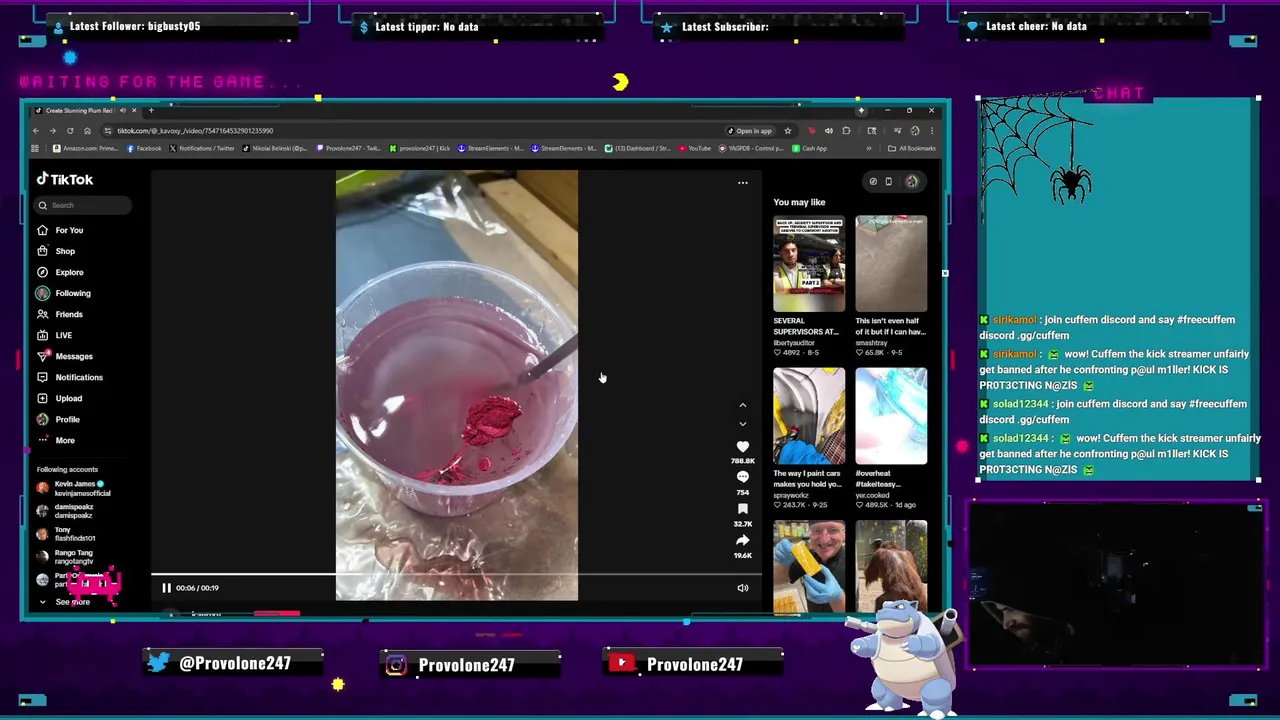Mute the audio of the TikTok tab

(122, 111)
